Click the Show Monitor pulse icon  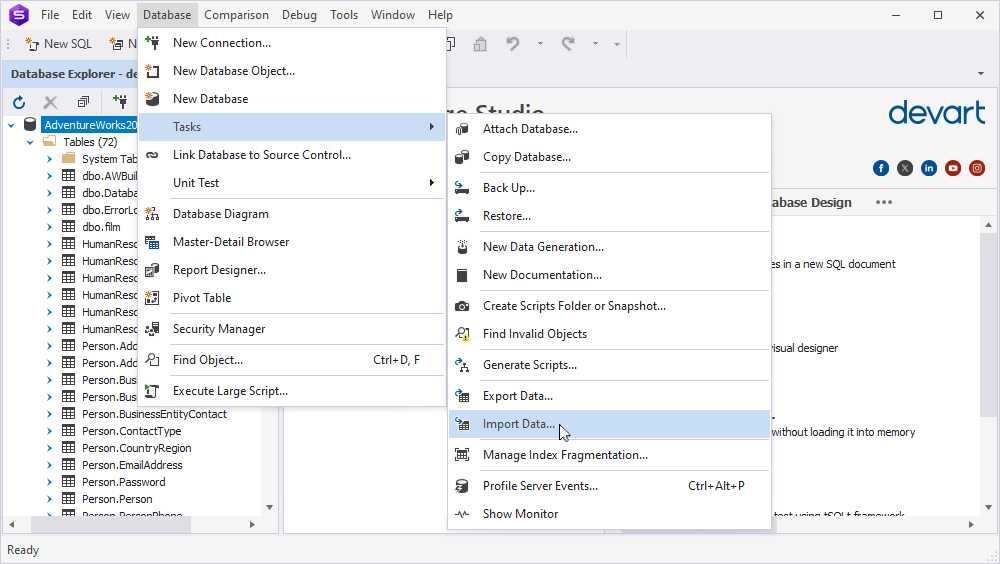462,514
